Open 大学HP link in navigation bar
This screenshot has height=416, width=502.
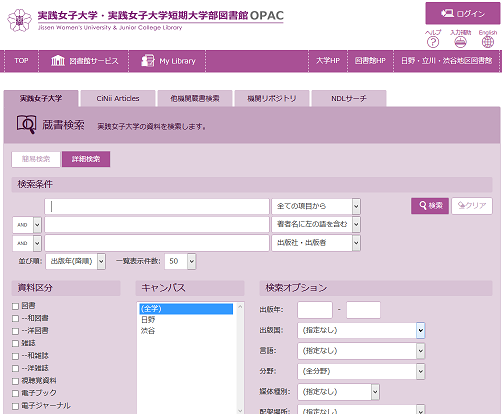(x=328, y=61)
